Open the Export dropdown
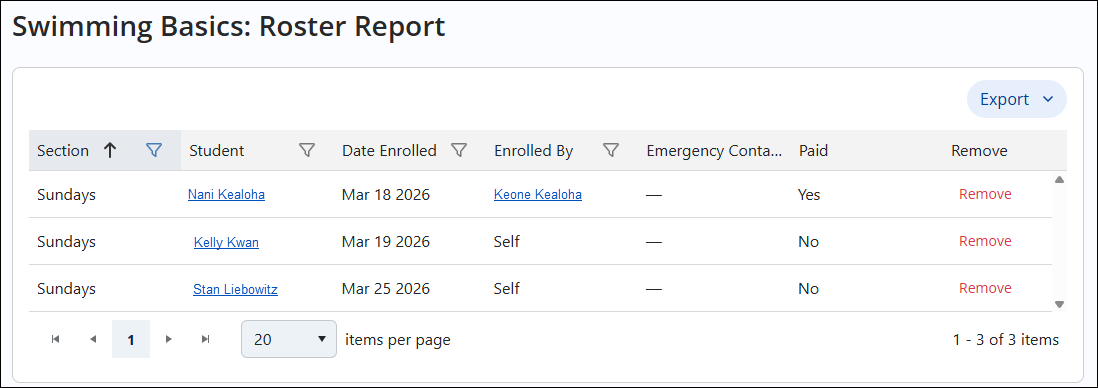This screenshot has height=388, width=1098. pos(1017,99)
